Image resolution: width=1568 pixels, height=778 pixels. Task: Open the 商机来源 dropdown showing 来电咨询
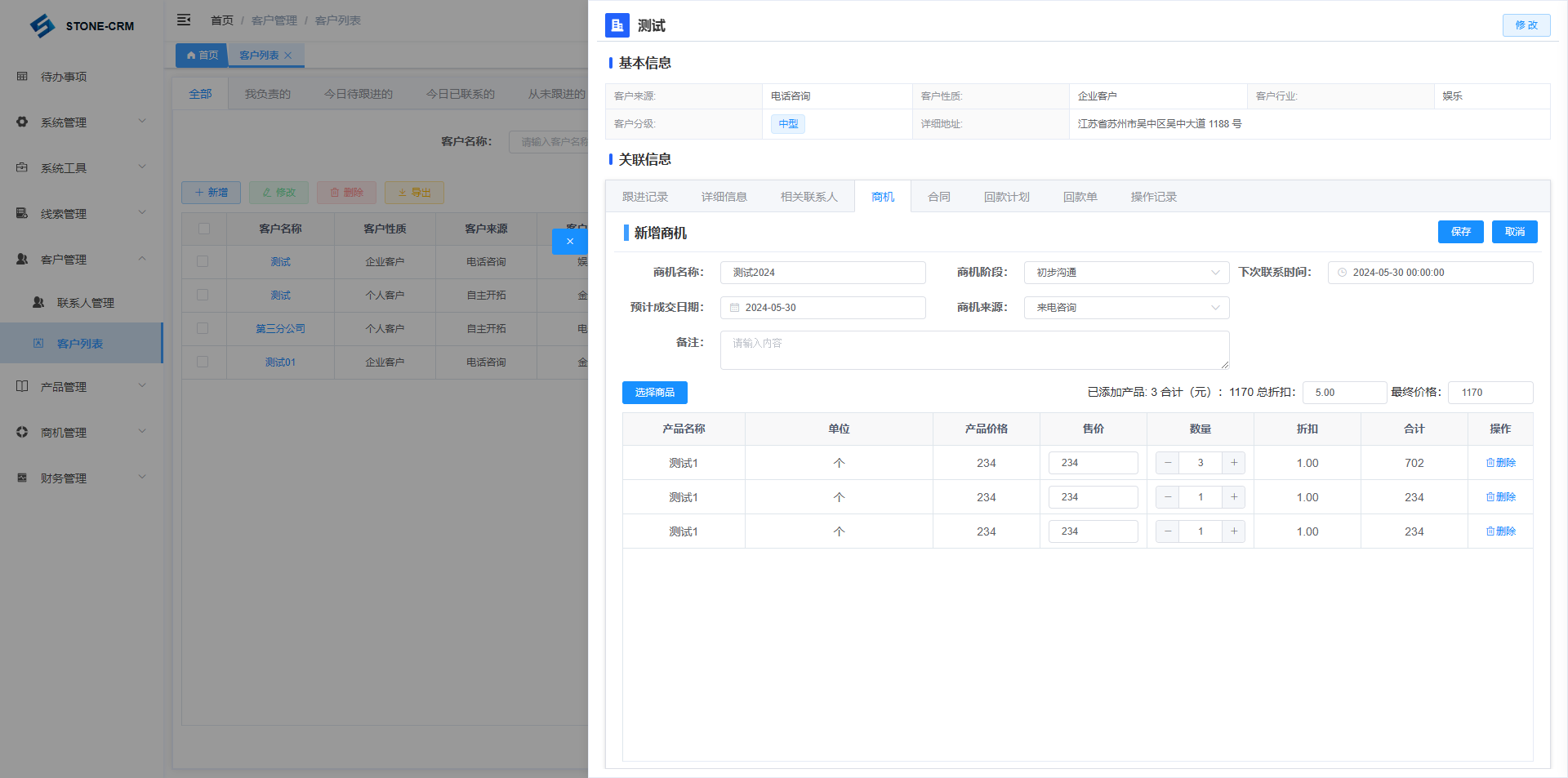pos(1126,308)
